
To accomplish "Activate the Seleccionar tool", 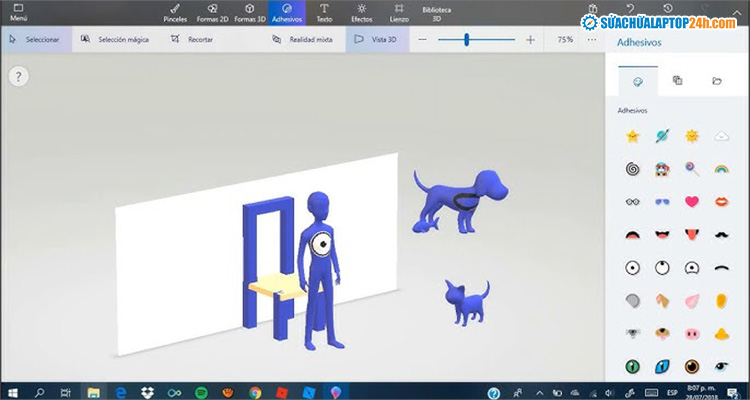I will click(x=35, y=39).
